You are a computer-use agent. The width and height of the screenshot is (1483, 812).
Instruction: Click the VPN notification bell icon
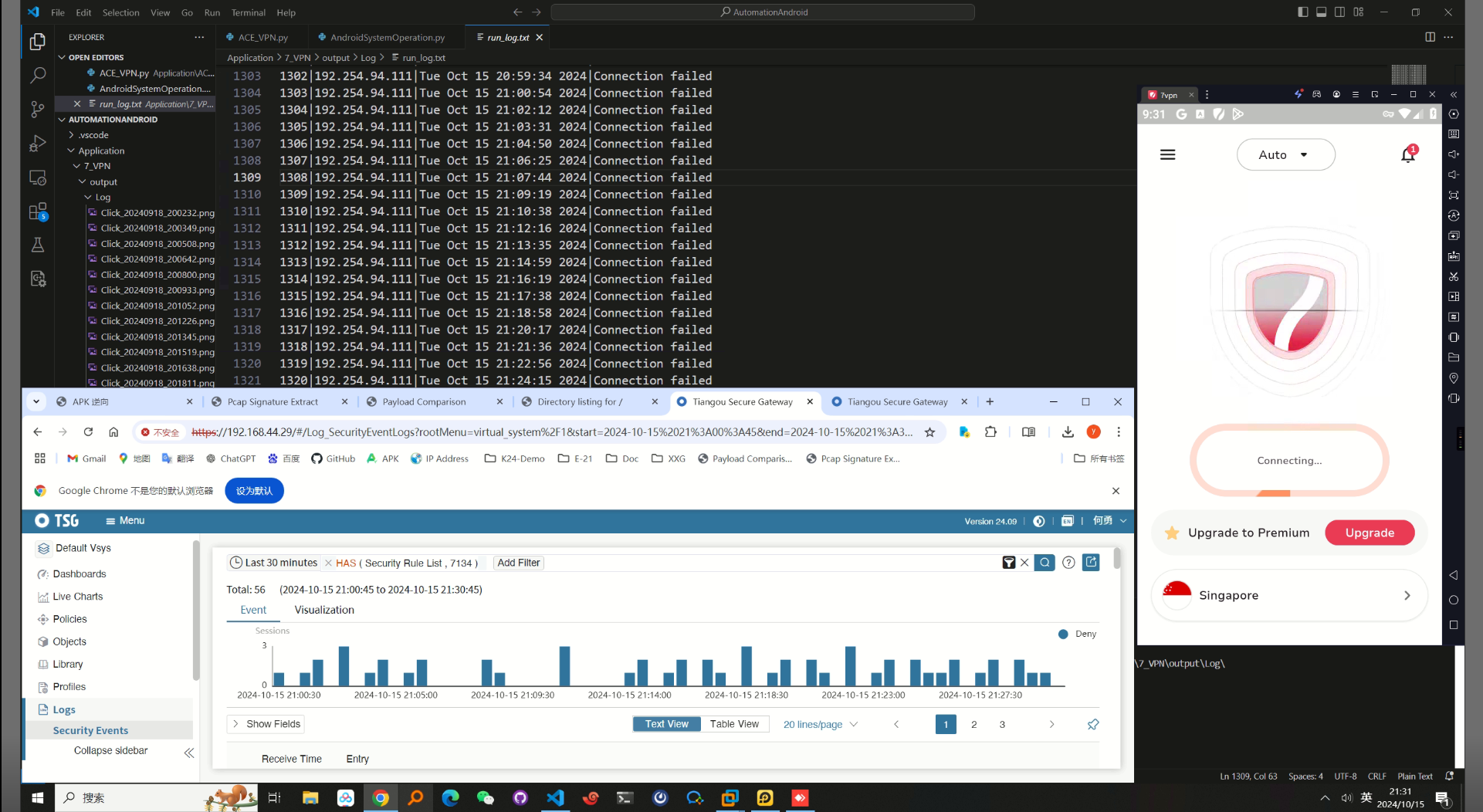(1407, 155)
